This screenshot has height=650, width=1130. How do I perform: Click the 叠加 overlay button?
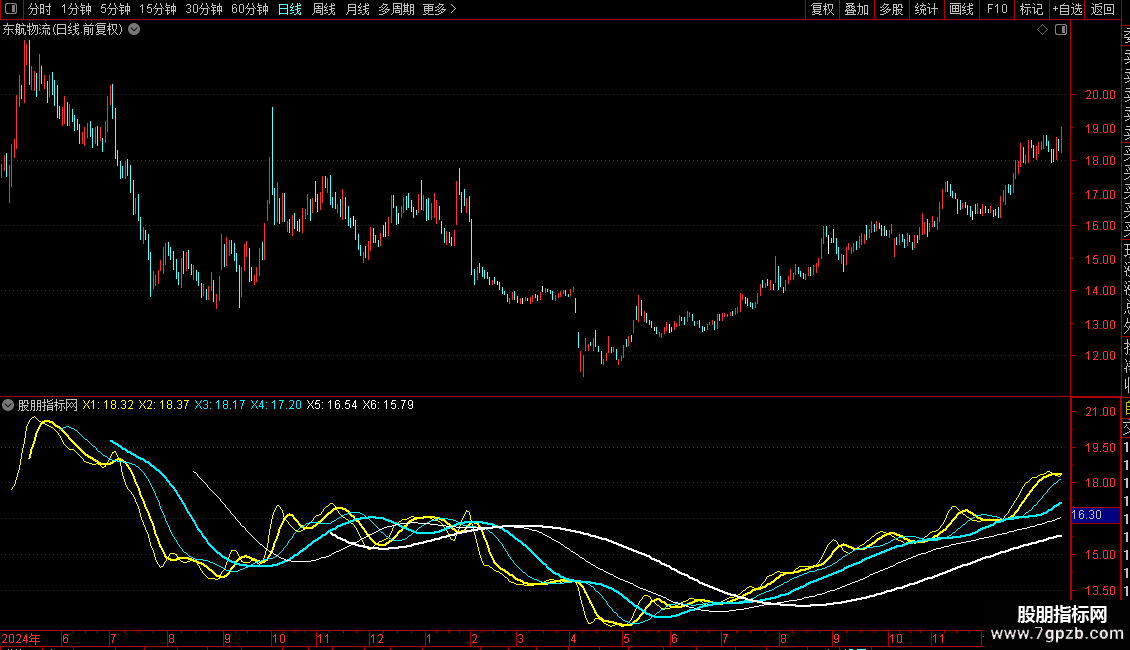pyautogui.click(x=857, y=9)
